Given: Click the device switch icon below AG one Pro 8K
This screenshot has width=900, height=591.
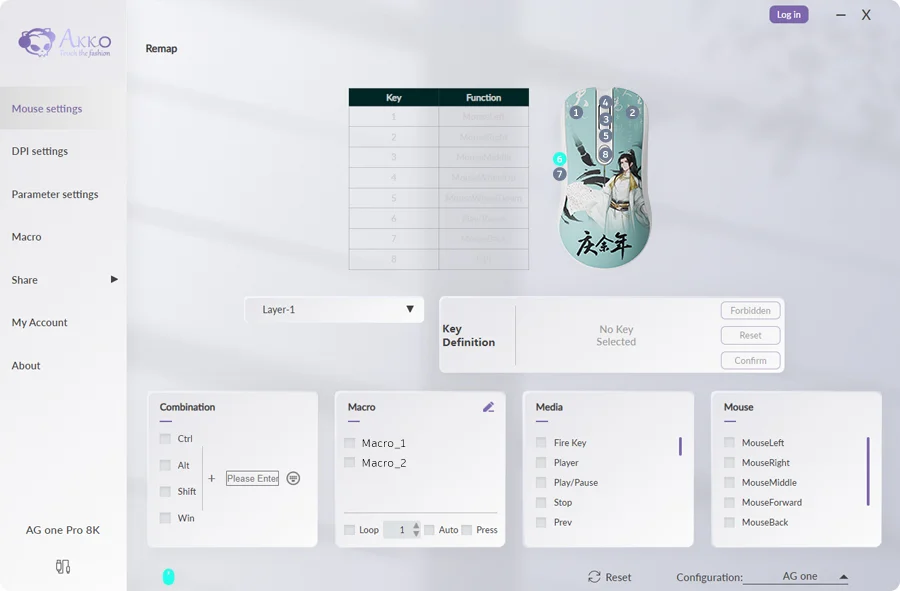Looking at the screenshot, I should point(63,567).
